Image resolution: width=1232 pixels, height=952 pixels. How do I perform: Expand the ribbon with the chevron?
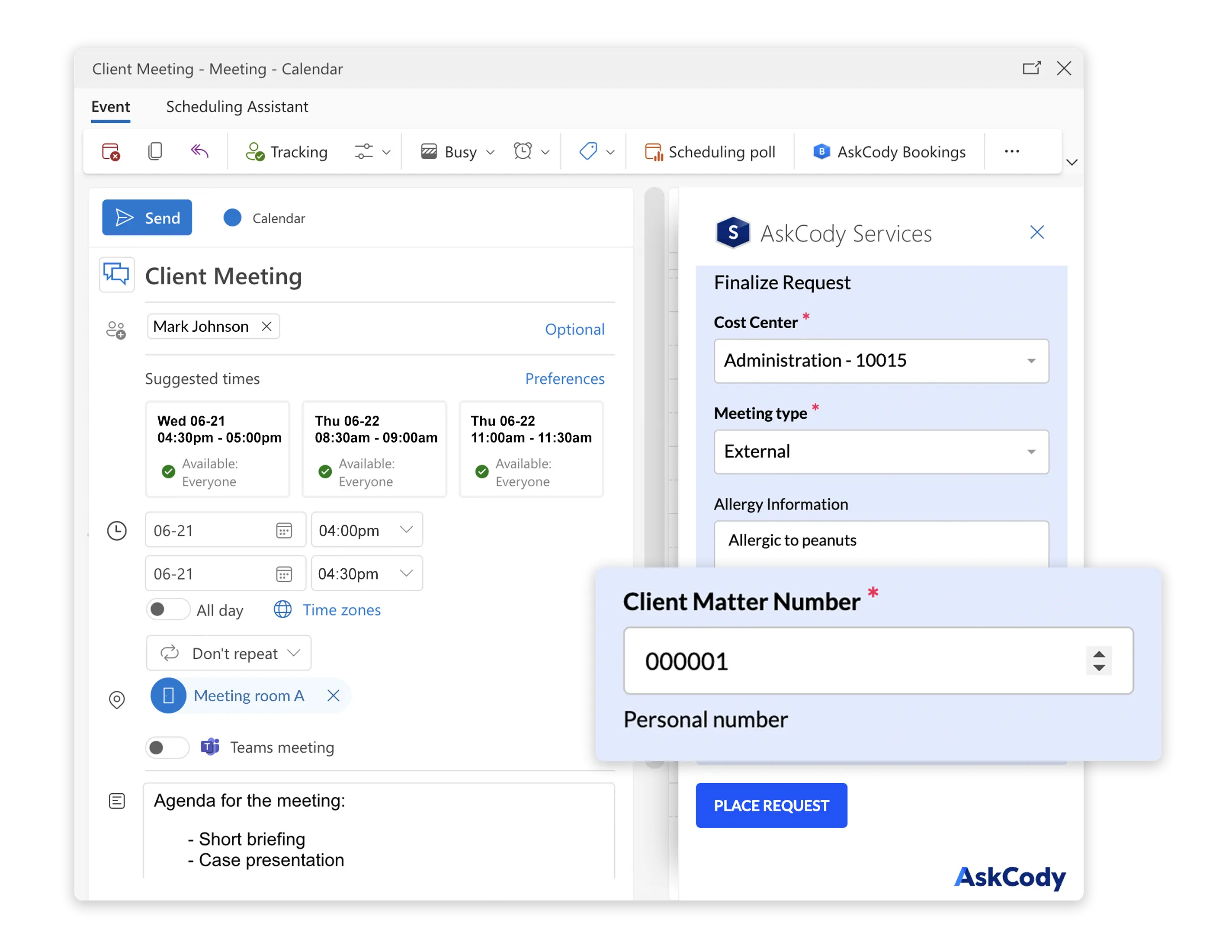click(1072, 163)
